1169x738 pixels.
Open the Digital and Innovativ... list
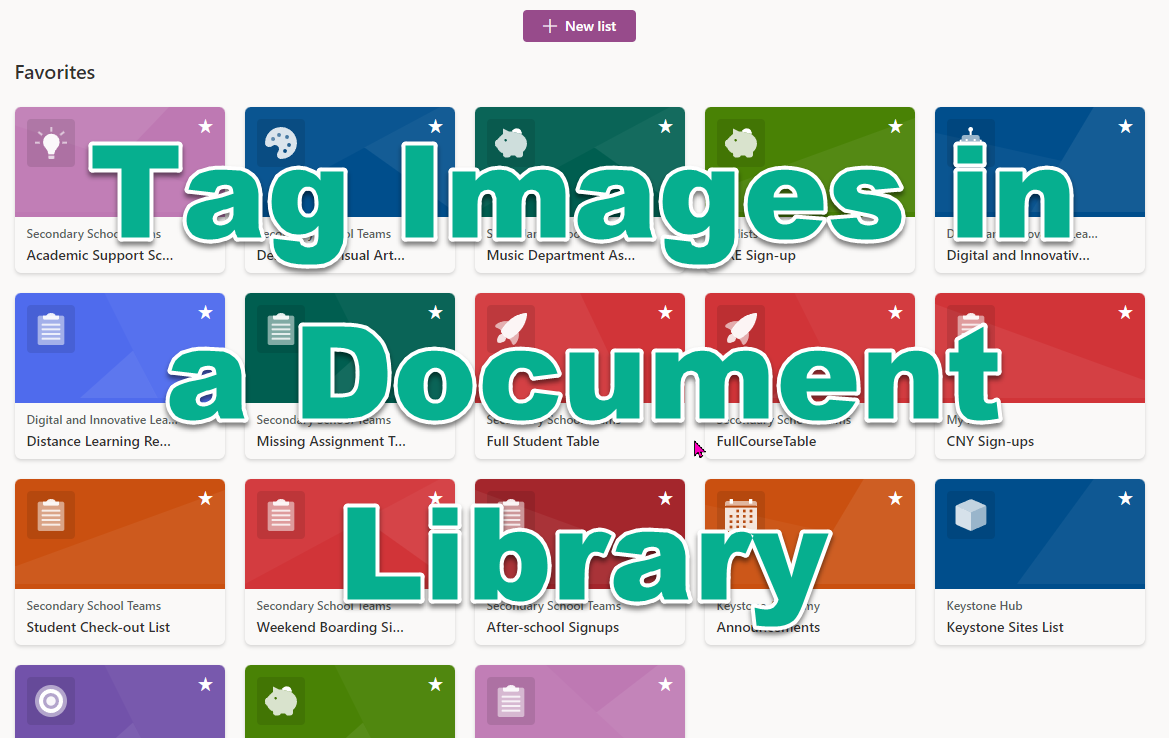1018,255
